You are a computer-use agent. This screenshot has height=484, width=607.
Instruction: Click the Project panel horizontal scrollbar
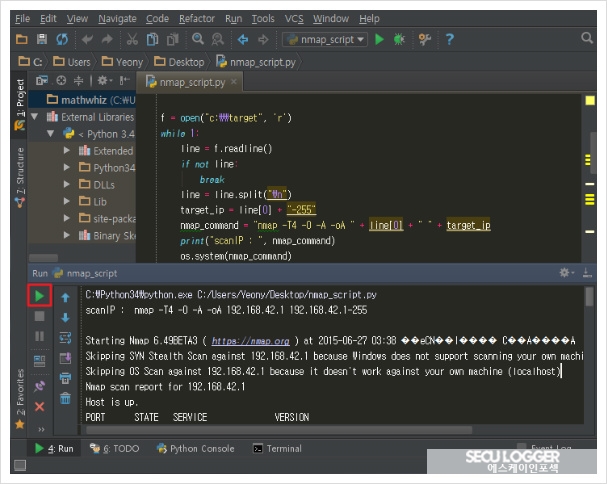pos(43,257)
